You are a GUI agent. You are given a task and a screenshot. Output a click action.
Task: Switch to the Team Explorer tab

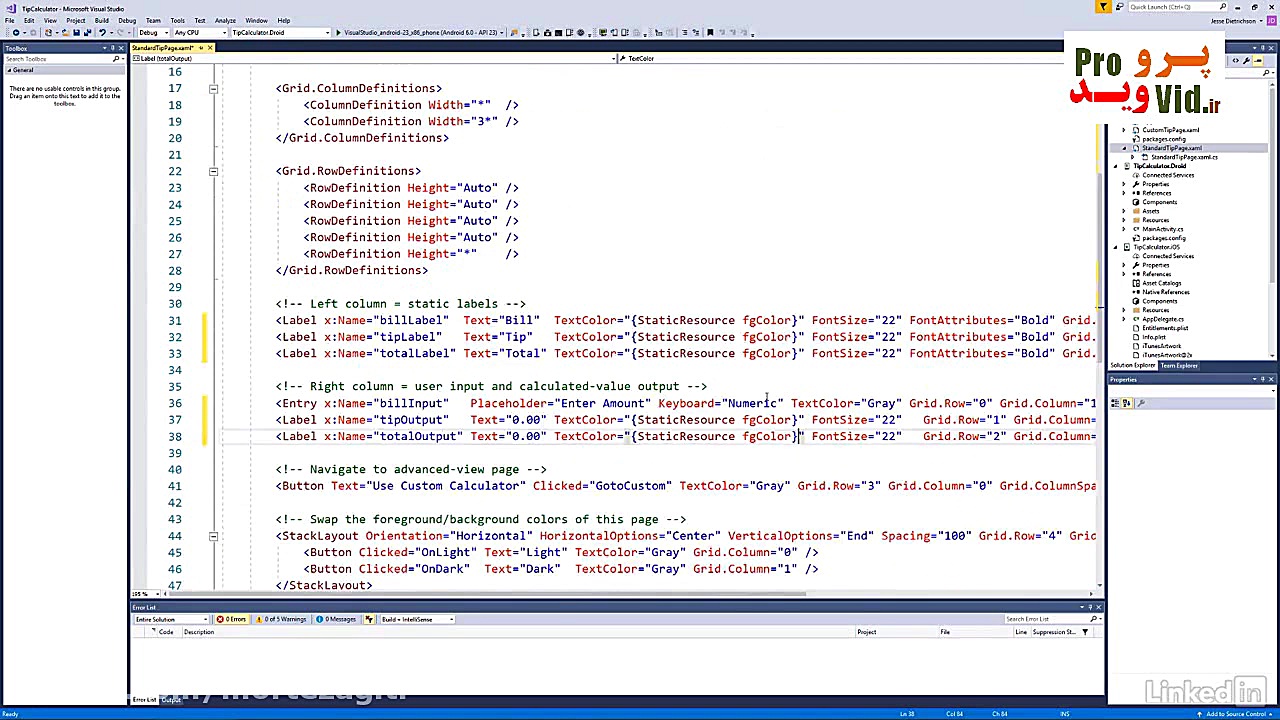[1179, 366]
